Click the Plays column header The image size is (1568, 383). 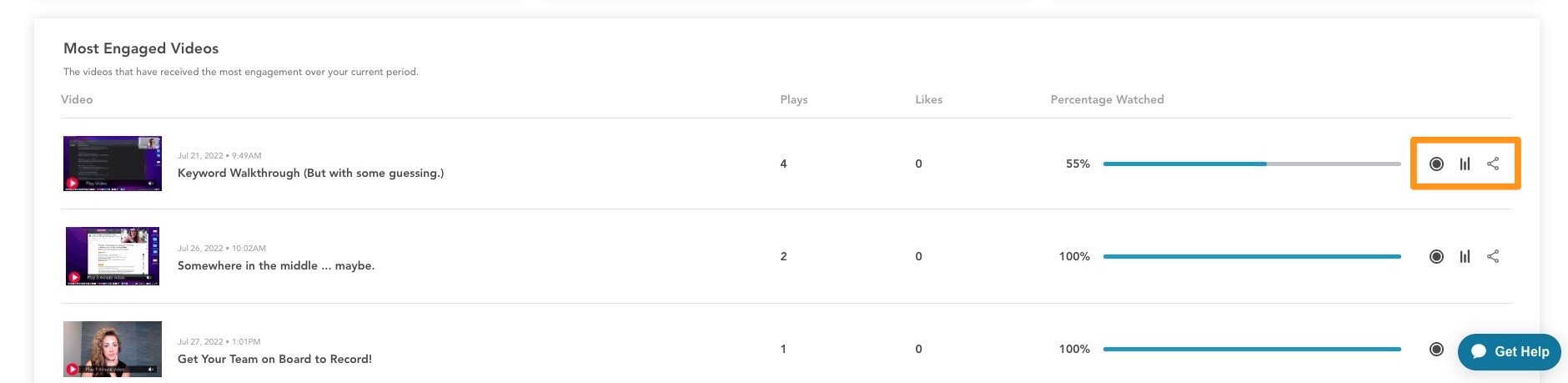(794, 99)
